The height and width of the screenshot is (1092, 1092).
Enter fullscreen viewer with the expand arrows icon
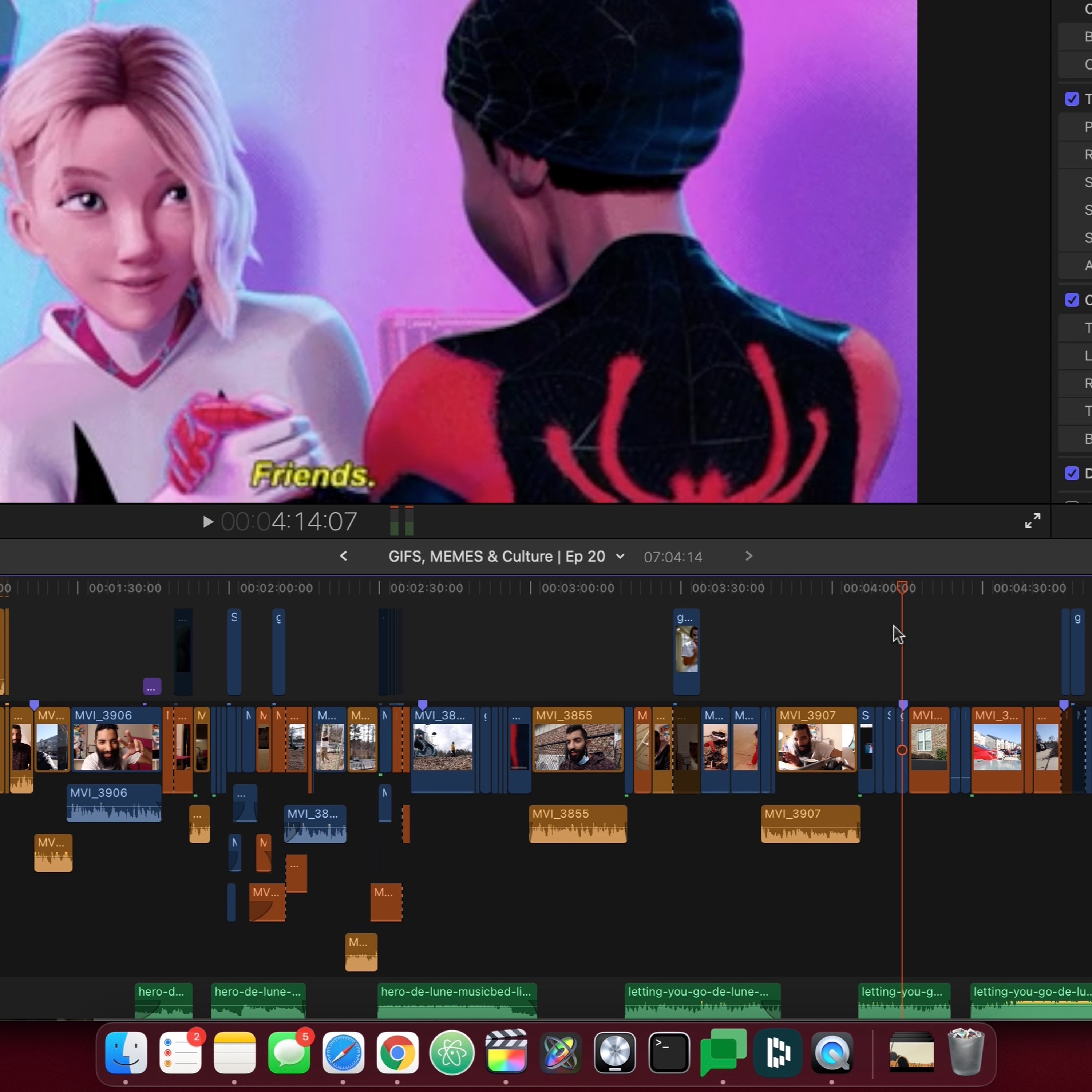coord(1033,521)
